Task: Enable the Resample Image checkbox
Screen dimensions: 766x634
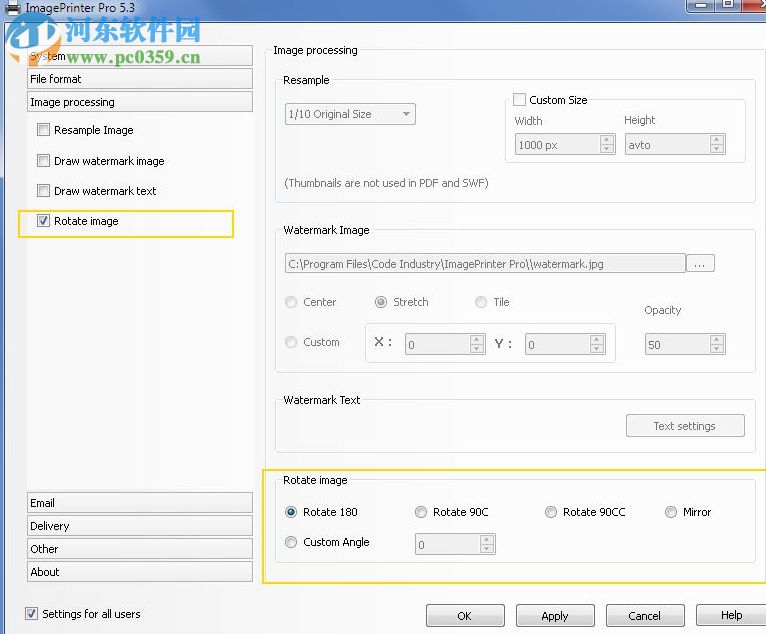Action: (43, 130)
